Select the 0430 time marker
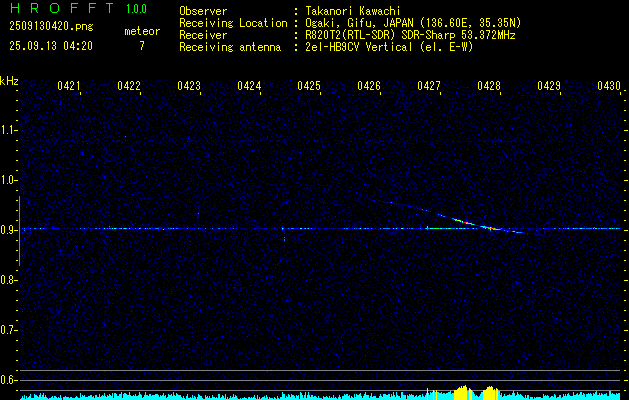This screenshot has height=400, width=629. (609, 87)
